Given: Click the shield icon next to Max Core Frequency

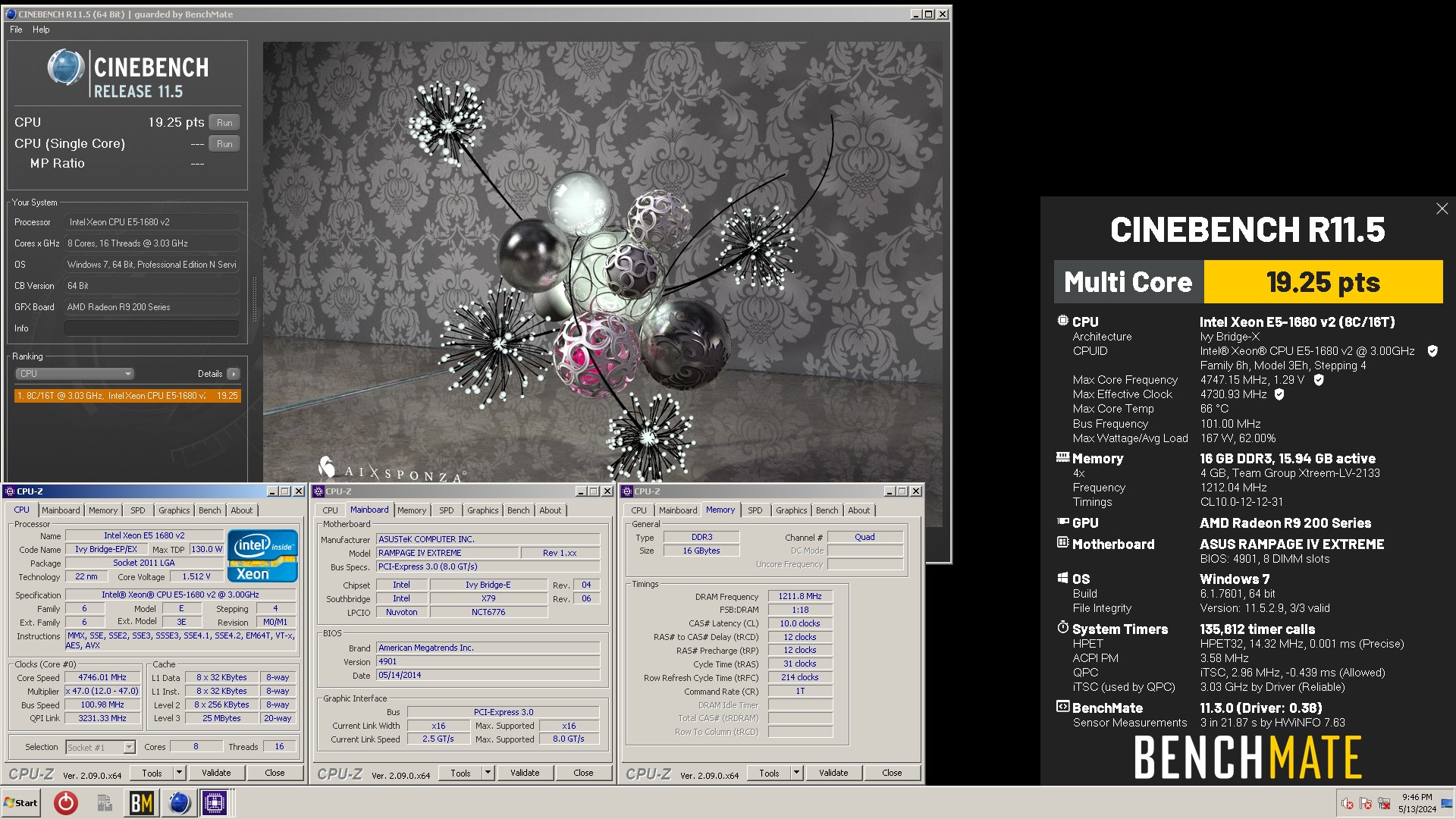Looking at the screenshot, I should tap(1319, 380).
